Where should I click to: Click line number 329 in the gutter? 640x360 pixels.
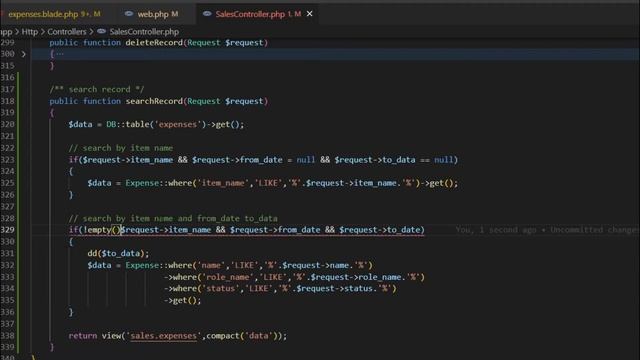7,230
